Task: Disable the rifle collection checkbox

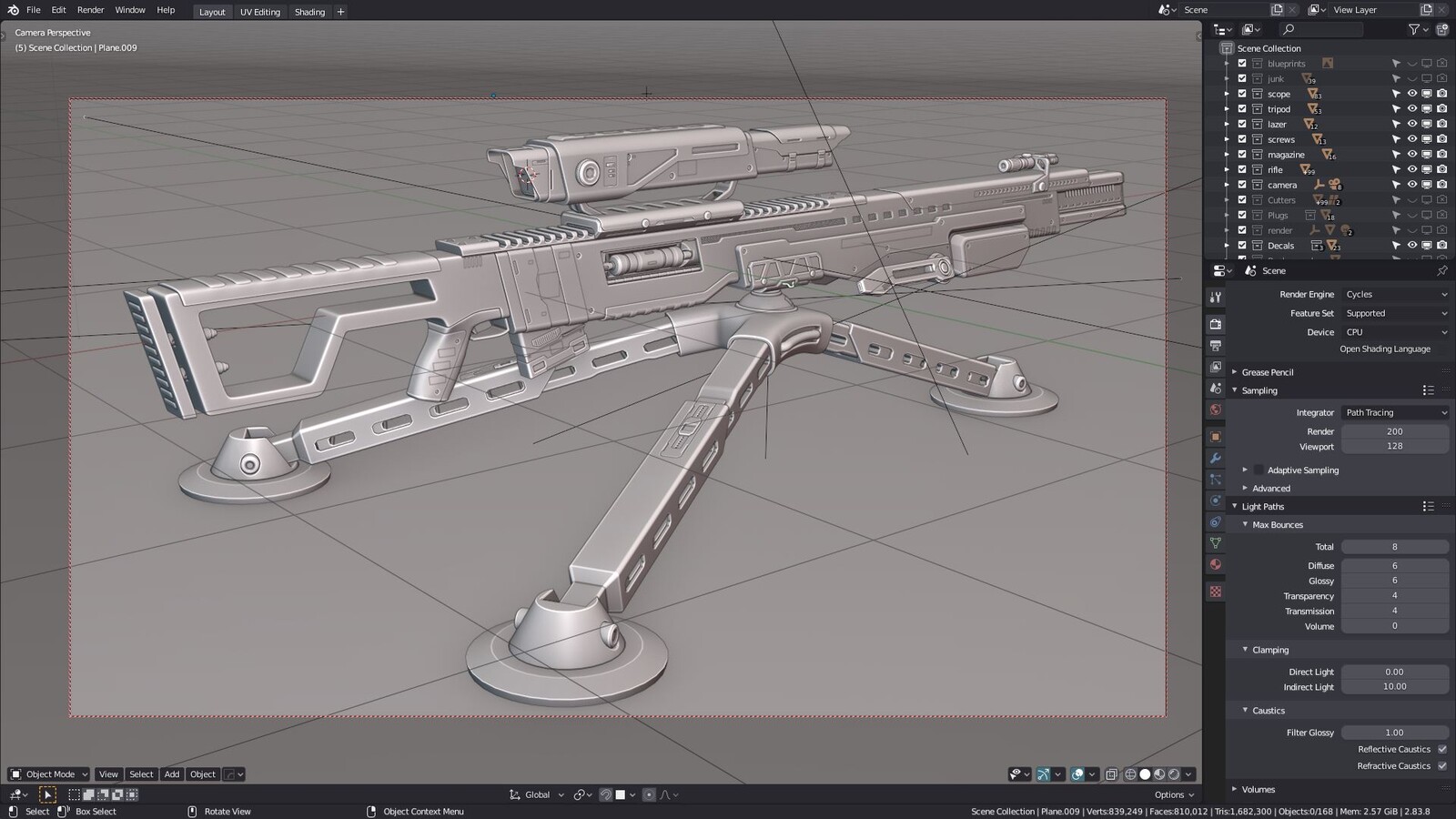Action: 1242,169
